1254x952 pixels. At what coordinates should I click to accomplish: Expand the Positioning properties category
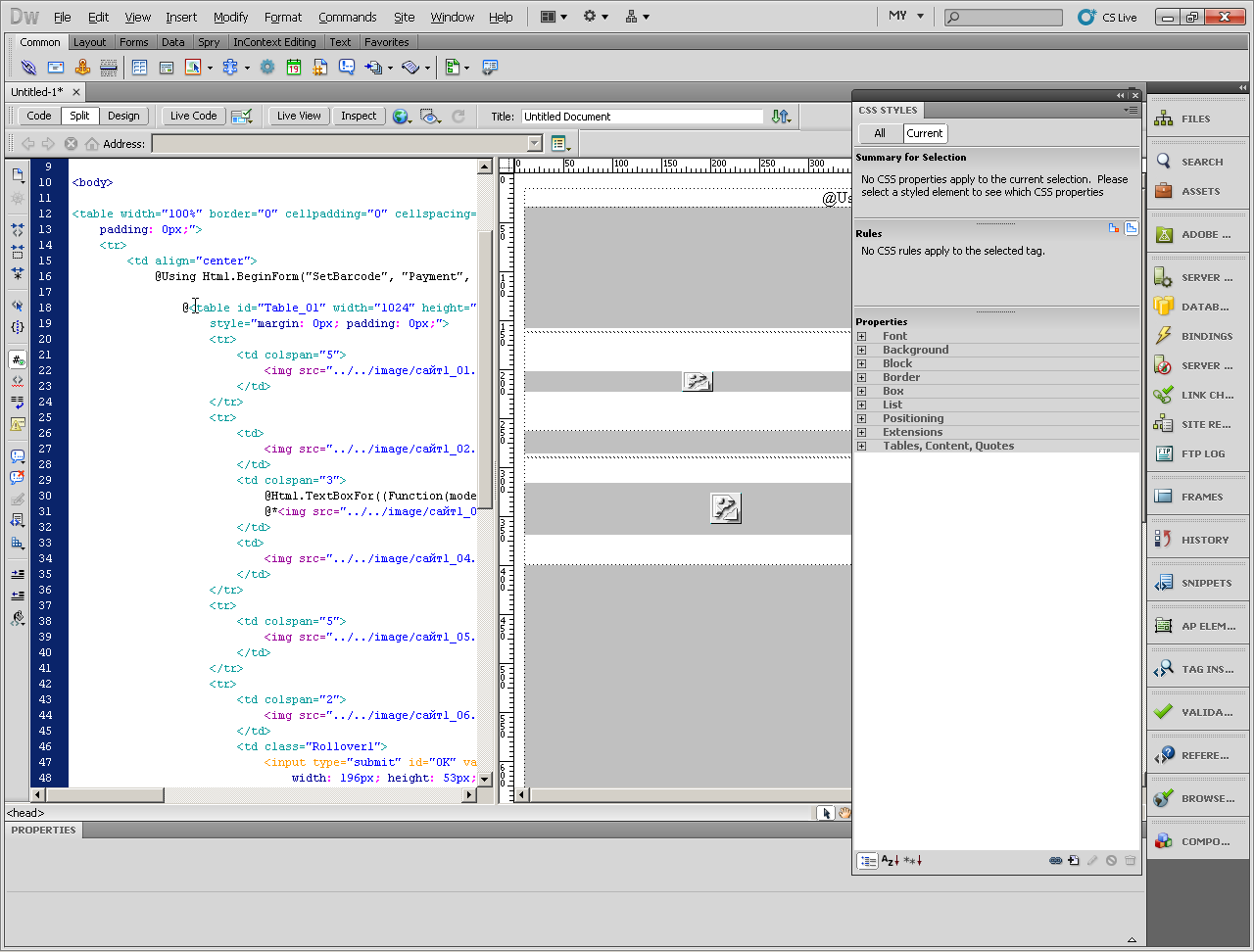[x=862, y=418]
